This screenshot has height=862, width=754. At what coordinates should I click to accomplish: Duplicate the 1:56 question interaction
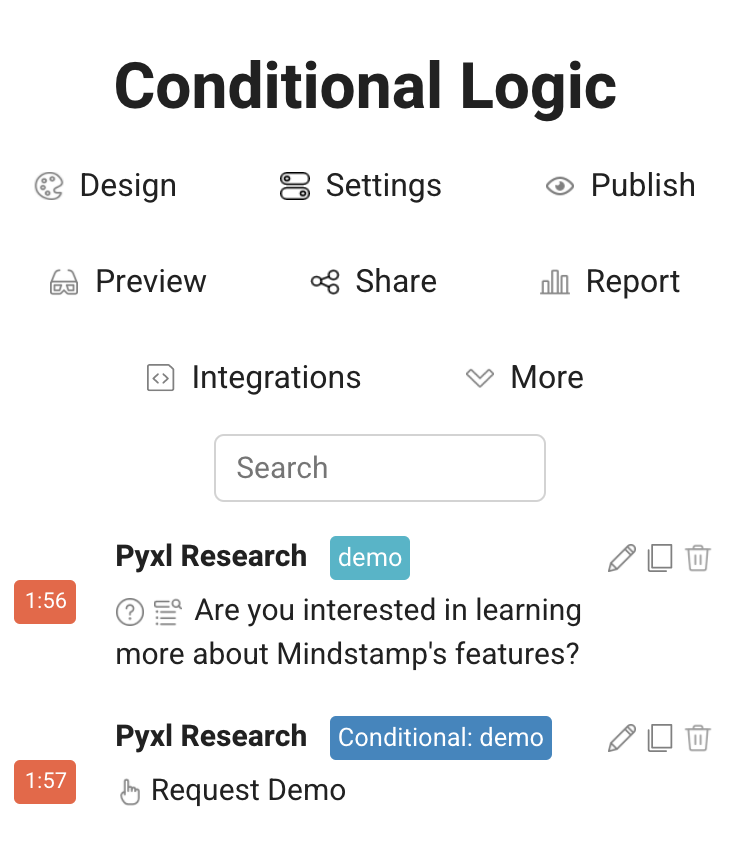tap(660, 558)
